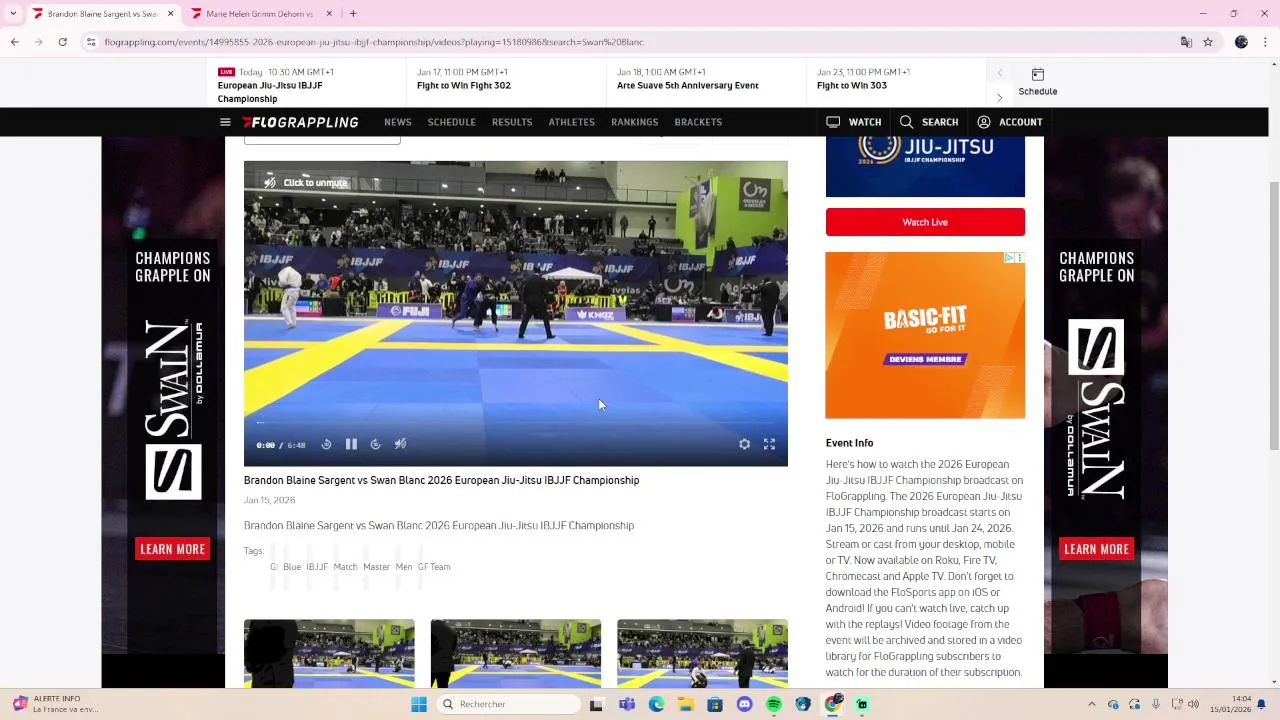Screen dimensions: 1280x720
Task: Close the Brandon Blaine Sargent tab
Action: (x=170, y=14)
